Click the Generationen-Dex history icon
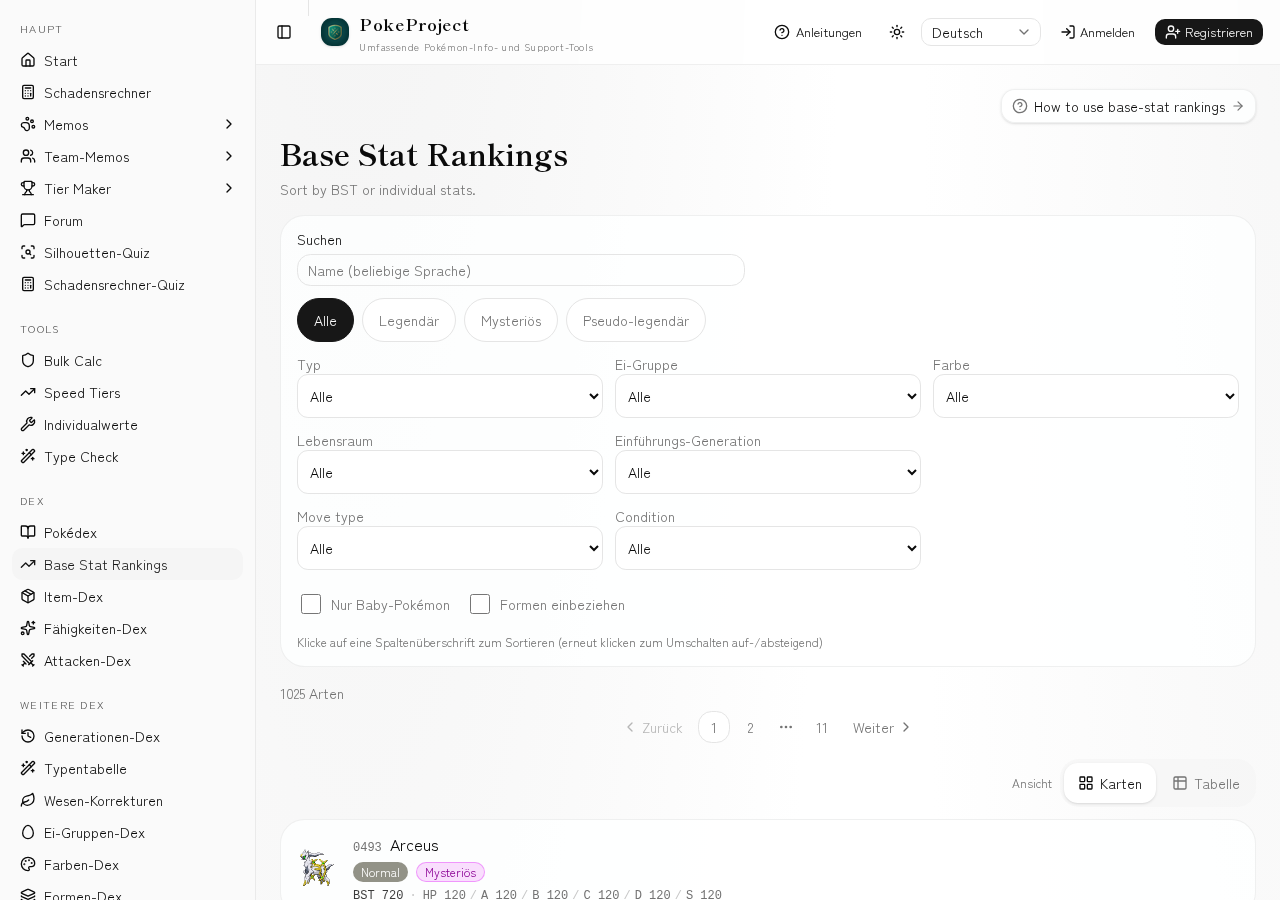Screen dimensions: 1280x900 pos(28,736)
